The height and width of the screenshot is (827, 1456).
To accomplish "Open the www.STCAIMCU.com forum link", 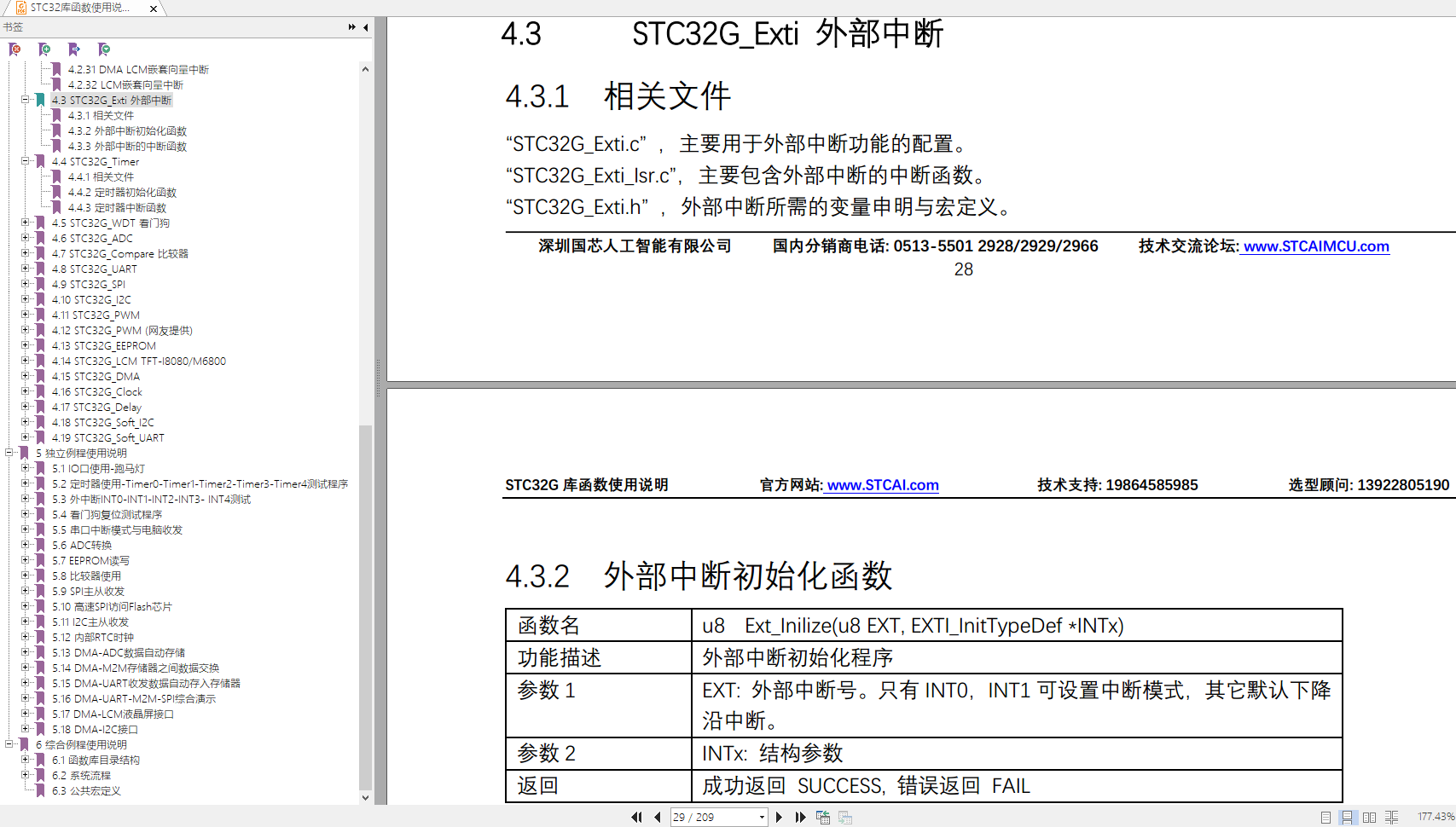I will (x=1316, y=246).
